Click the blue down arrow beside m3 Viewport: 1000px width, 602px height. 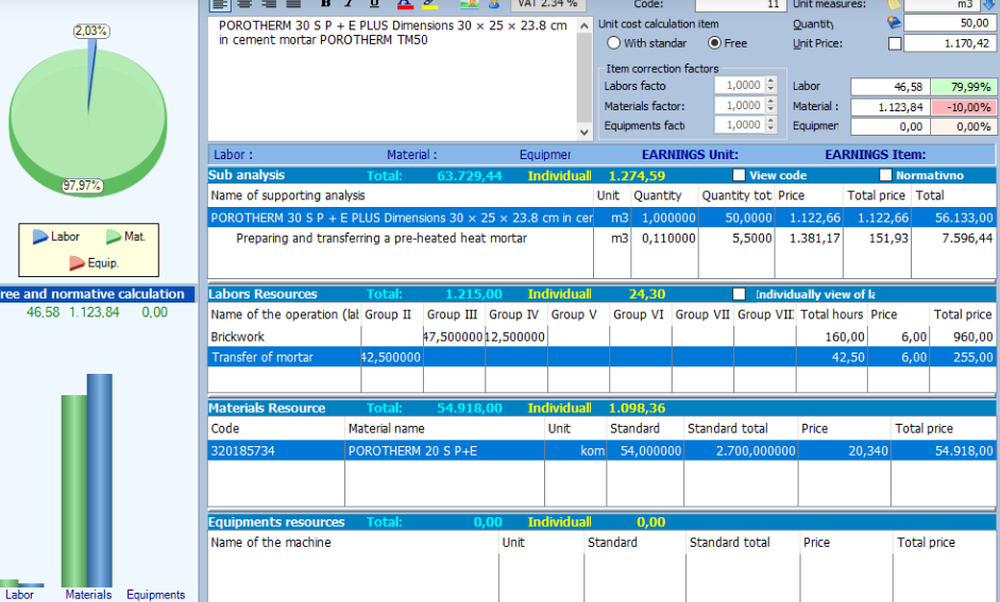click(988, 4)
